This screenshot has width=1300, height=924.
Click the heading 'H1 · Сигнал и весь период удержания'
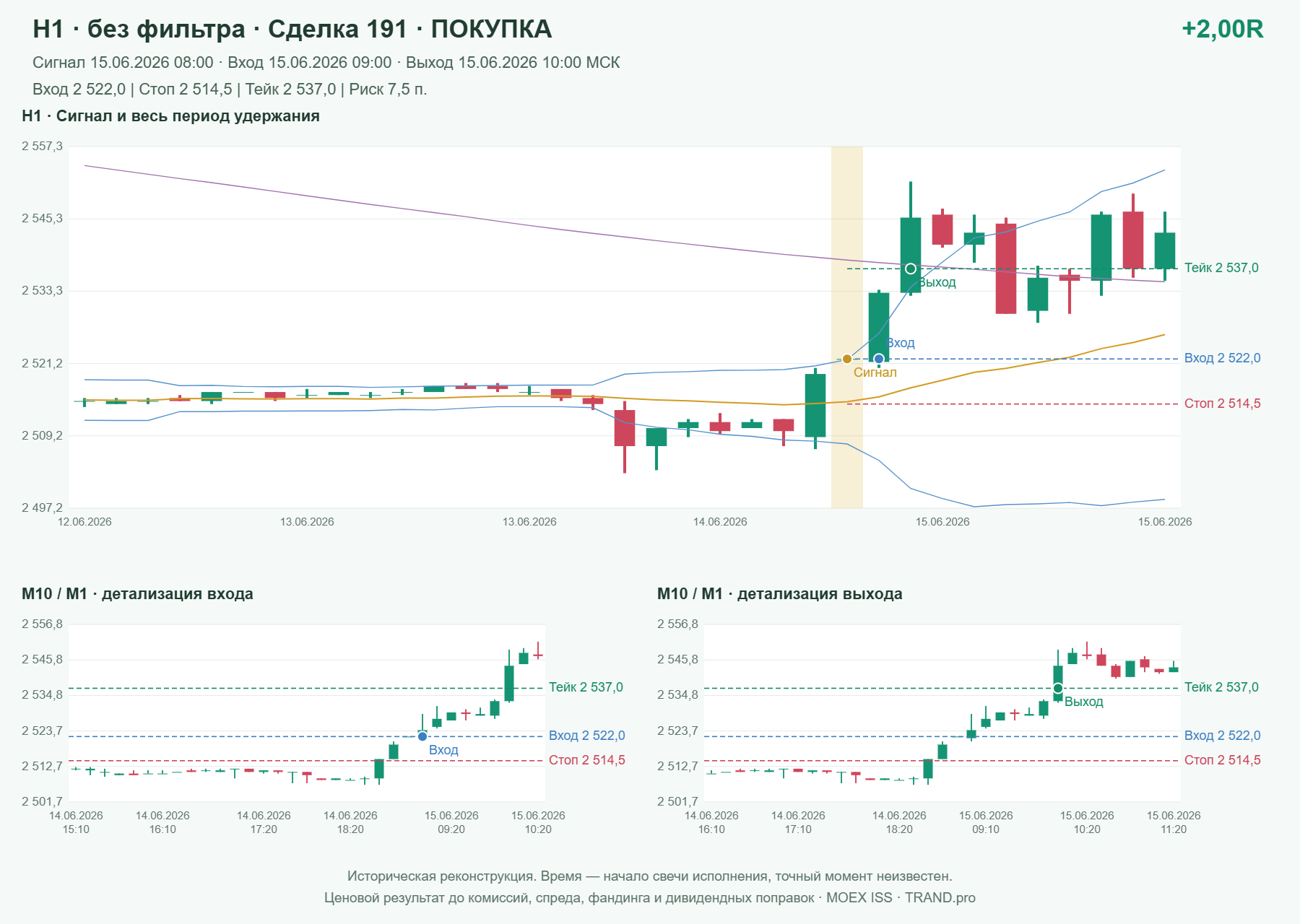coord(170,116)
